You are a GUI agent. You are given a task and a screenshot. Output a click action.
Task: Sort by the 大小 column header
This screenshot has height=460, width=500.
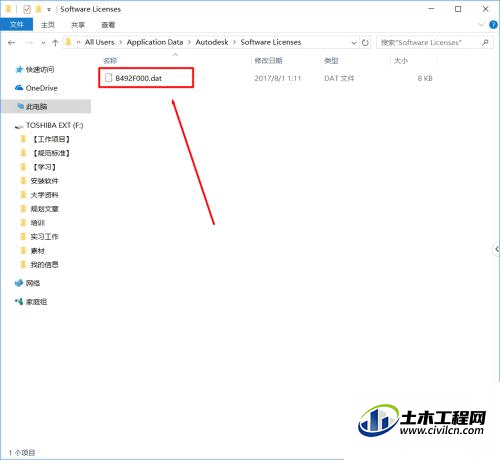401,60
